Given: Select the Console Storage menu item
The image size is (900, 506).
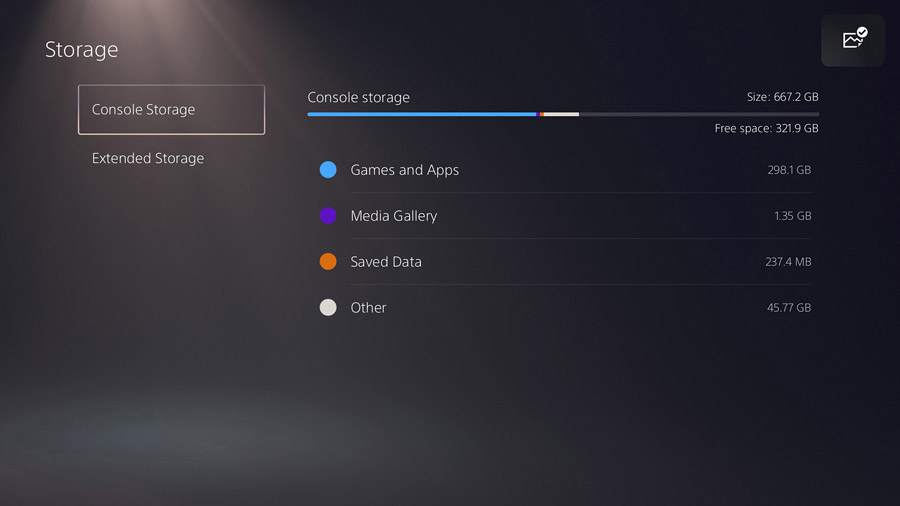Looking at the screenshot, I should [x=172, y=110].
